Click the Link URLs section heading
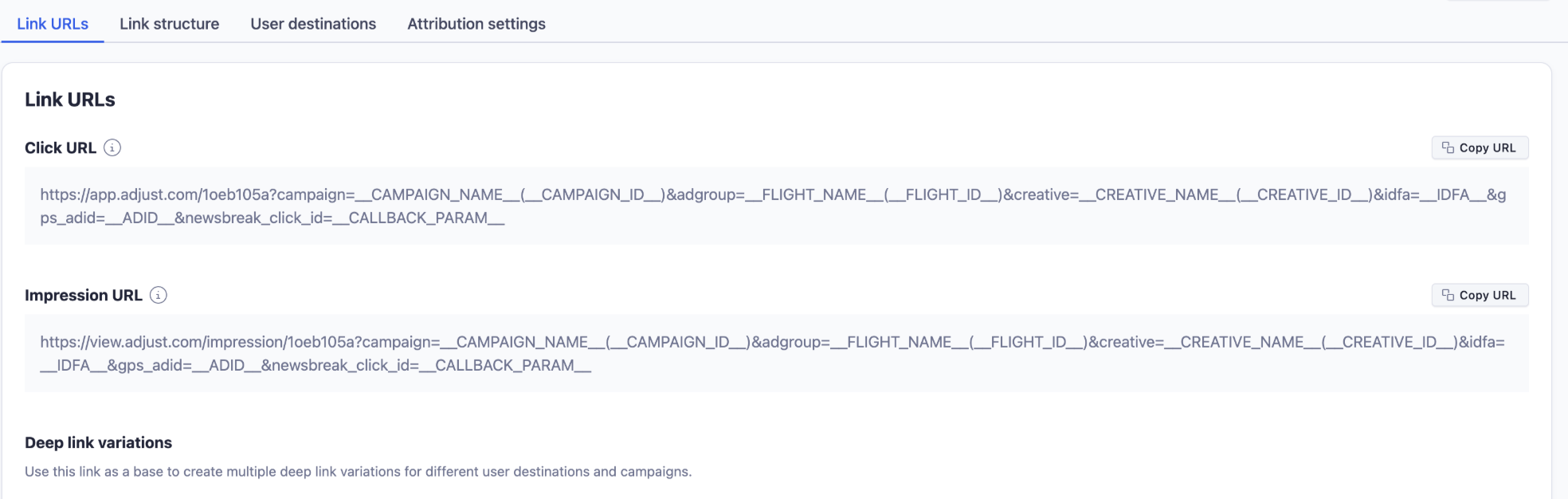This screenshot has width=1568, height=499. point(70,100)
